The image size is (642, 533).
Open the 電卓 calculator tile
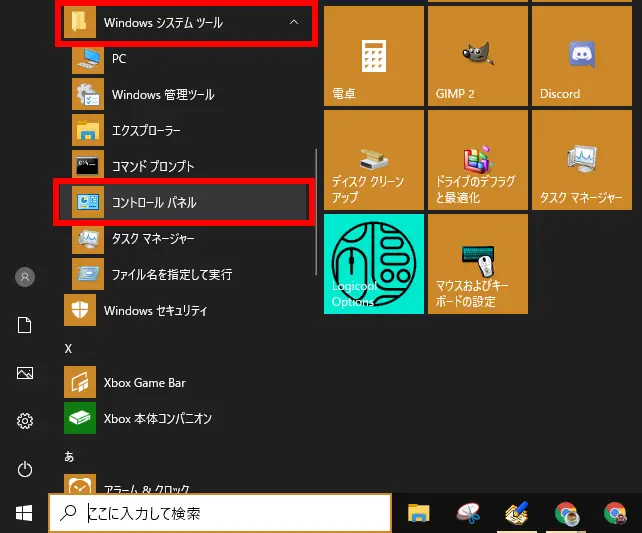374,56
